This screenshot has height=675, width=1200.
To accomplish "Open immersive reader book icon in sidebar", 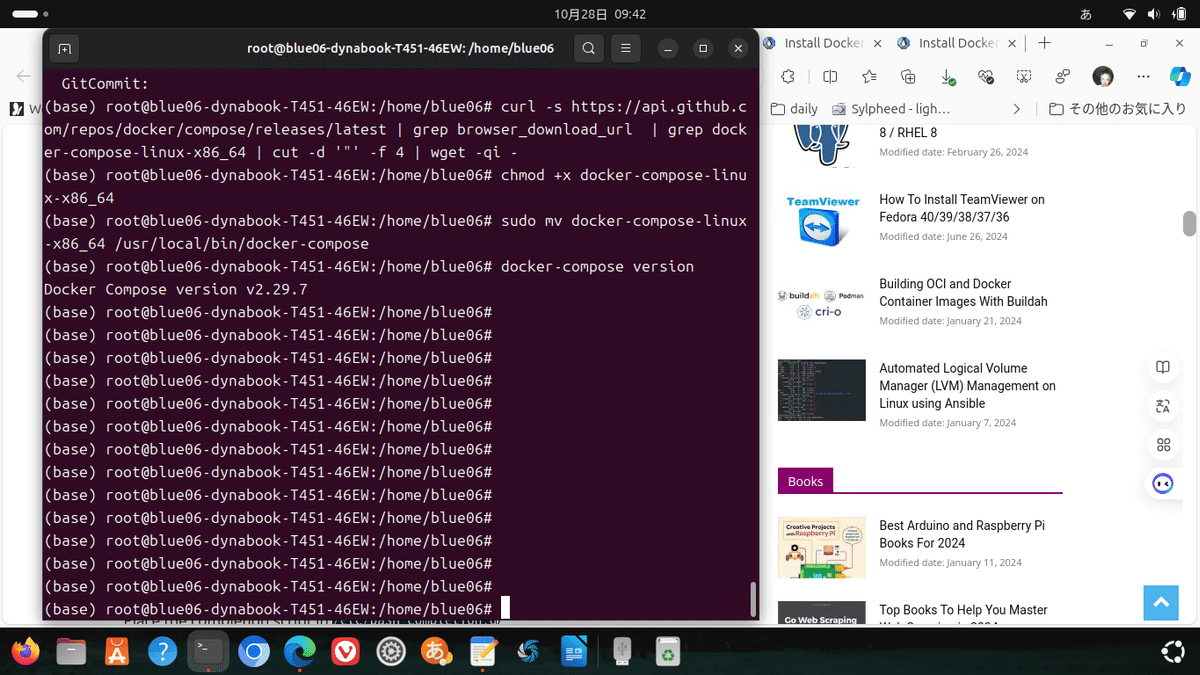I will [1162, 367].
